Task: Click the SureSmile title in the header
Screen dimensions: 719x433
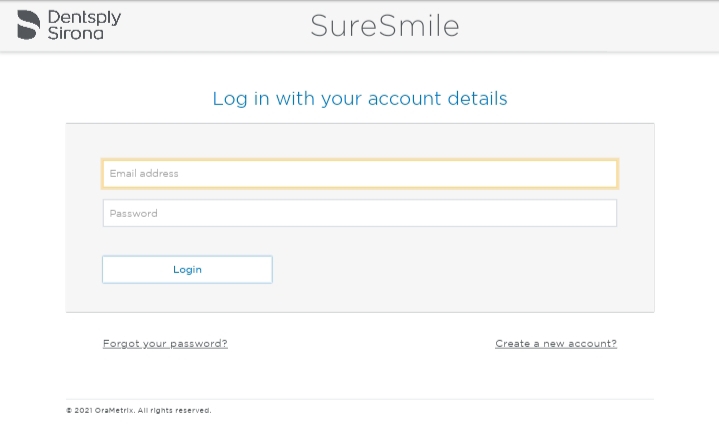Action: (385, 26)
